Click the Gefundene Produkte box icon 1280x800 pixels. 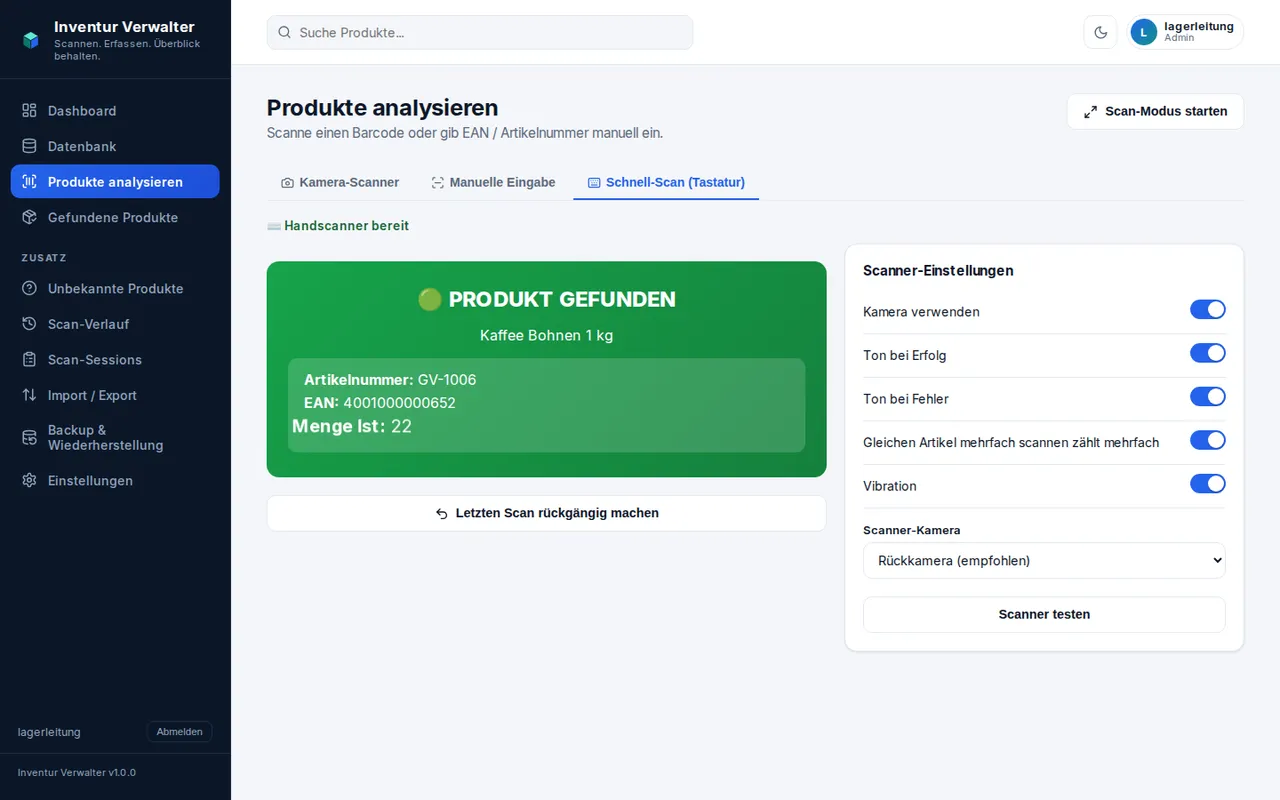tap(29, 217)
